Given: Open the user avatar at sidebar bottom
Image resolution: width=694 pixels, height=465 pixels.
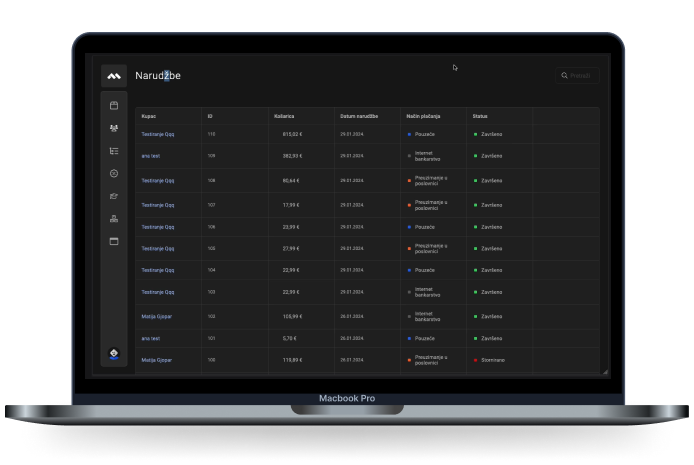Looking at the screenshot, I should 114,353.
